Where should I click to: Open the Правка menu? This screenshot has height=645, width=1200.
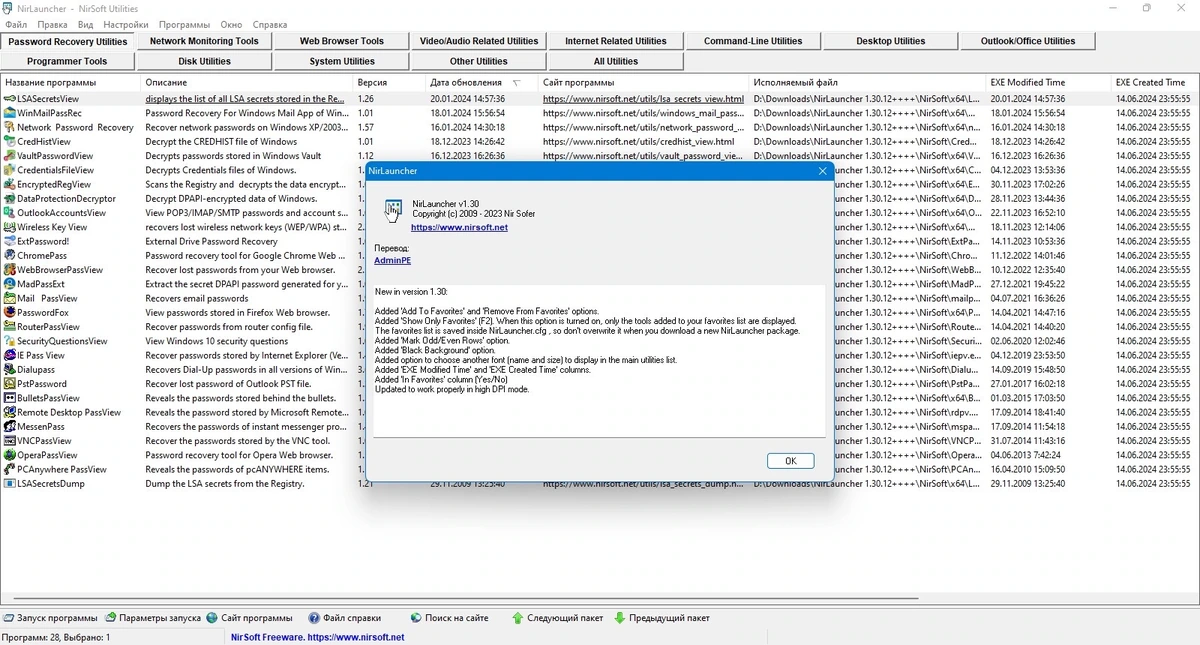(52, 24)
